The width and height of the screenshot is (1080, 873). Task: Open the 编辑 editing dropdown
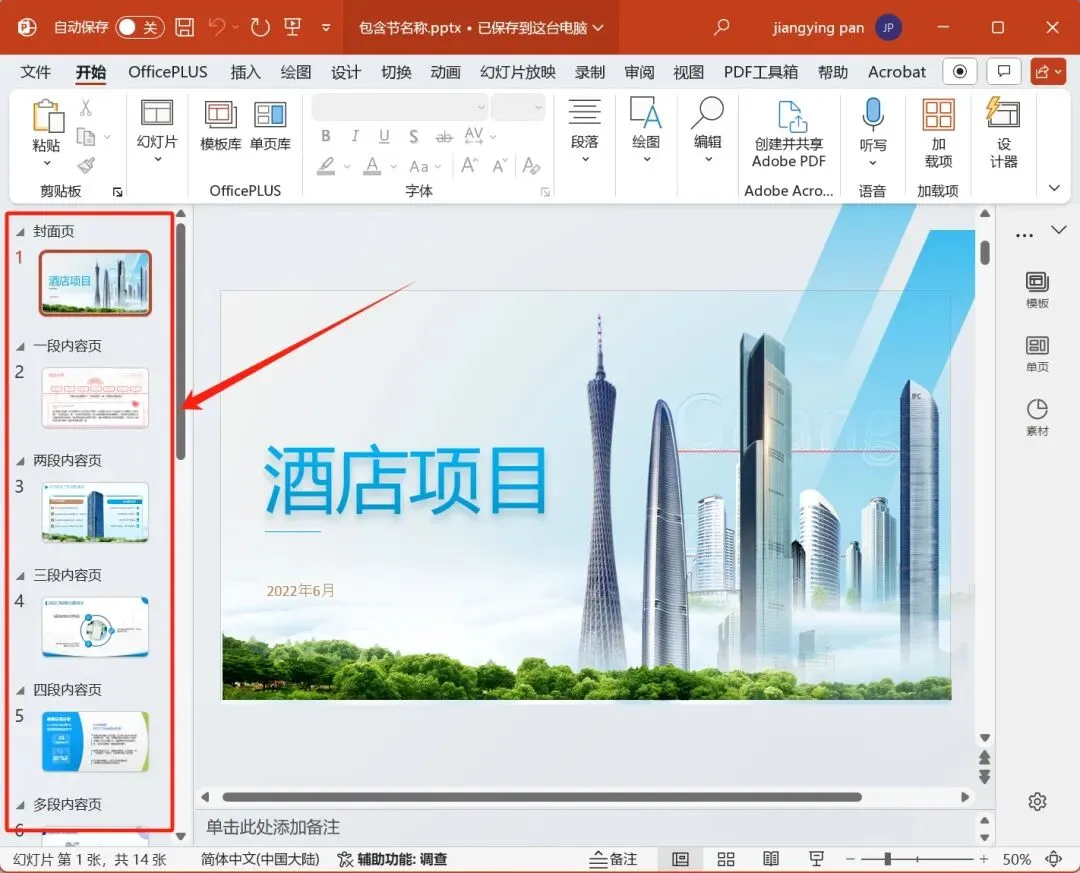click(707, 132)
